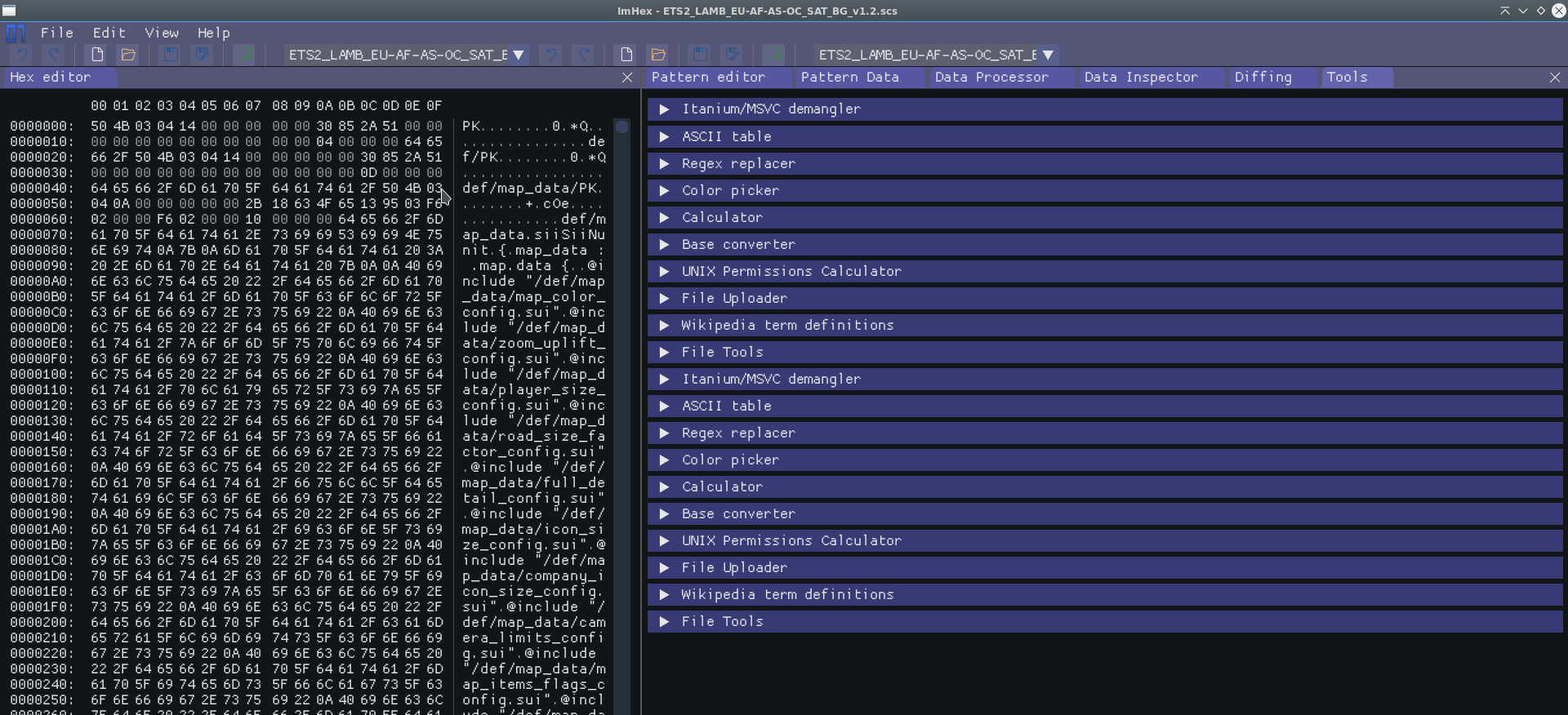The height and width of the screenshot is (715, 1568).
Task: Expand the topmost Base converter section
Action: 1105,245
